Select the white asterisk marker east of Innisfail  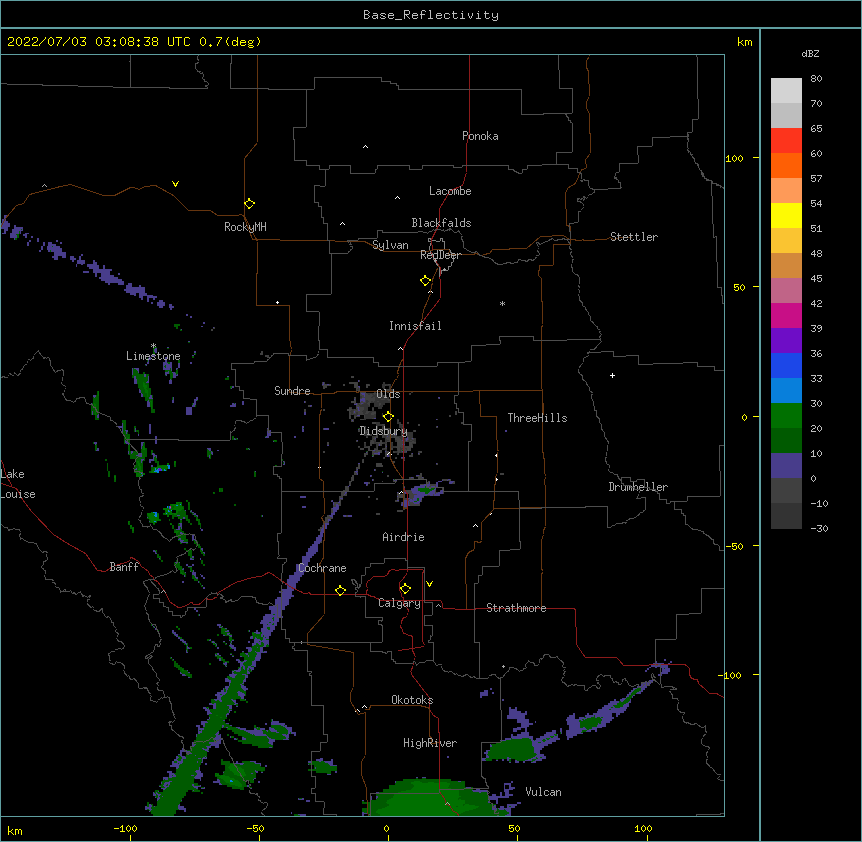[x=502, y=303]
